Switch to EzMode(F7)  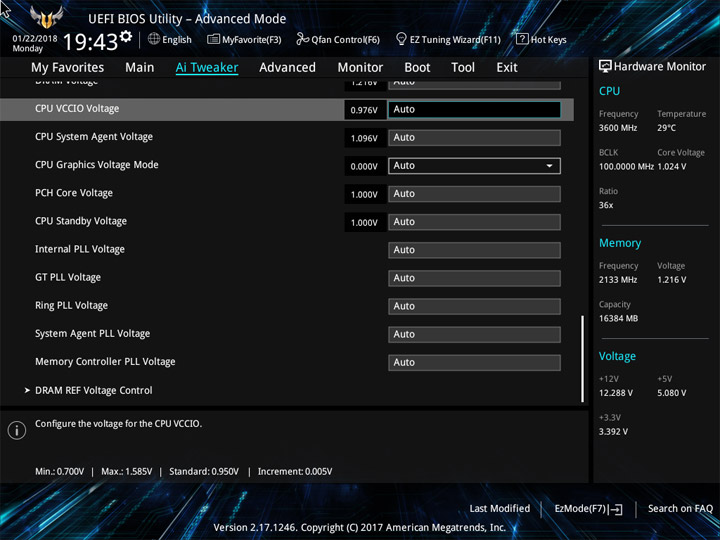click(x=588, y=509)
